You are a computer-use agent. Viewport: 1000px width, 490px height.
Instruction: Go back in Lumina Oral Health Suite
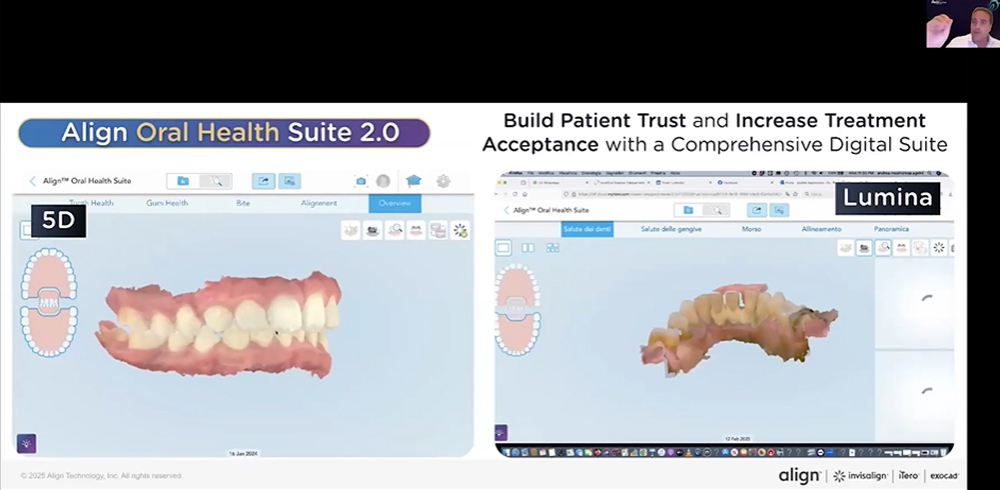[507, 210]
